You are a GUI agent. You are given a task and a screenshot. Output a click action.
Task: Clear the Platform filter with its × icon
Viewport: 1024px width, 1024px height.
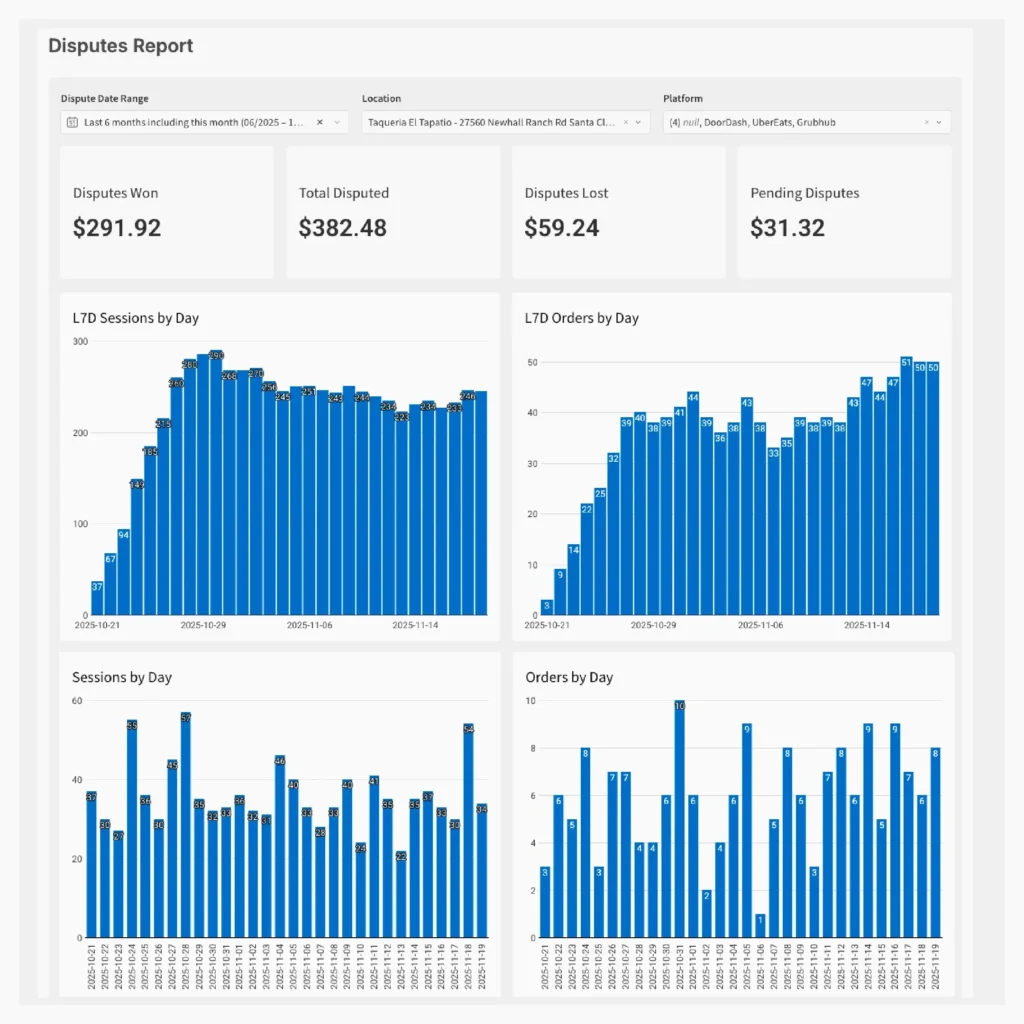click(926, 122)
